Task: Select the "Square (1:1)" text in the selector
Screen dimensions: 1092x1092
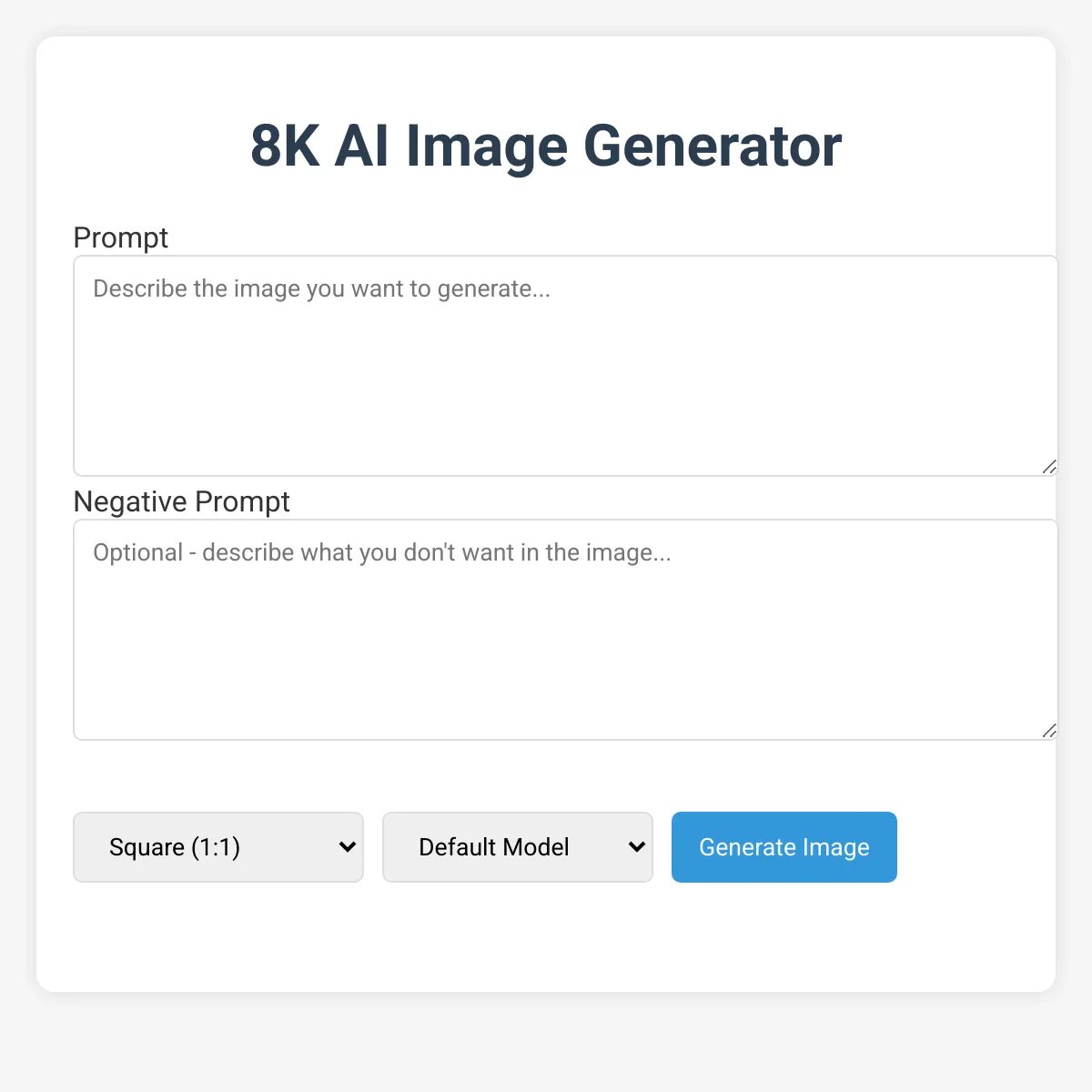Action: (x=175, y=847)
